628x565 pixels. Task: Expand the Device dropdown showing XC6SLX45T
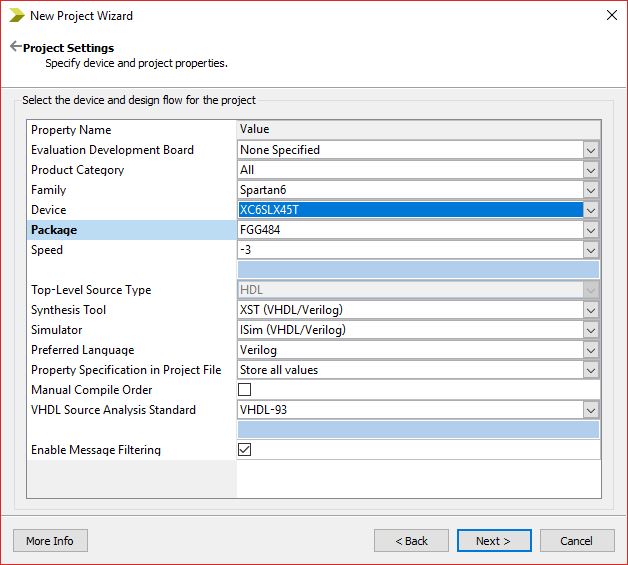coord(591,210)
